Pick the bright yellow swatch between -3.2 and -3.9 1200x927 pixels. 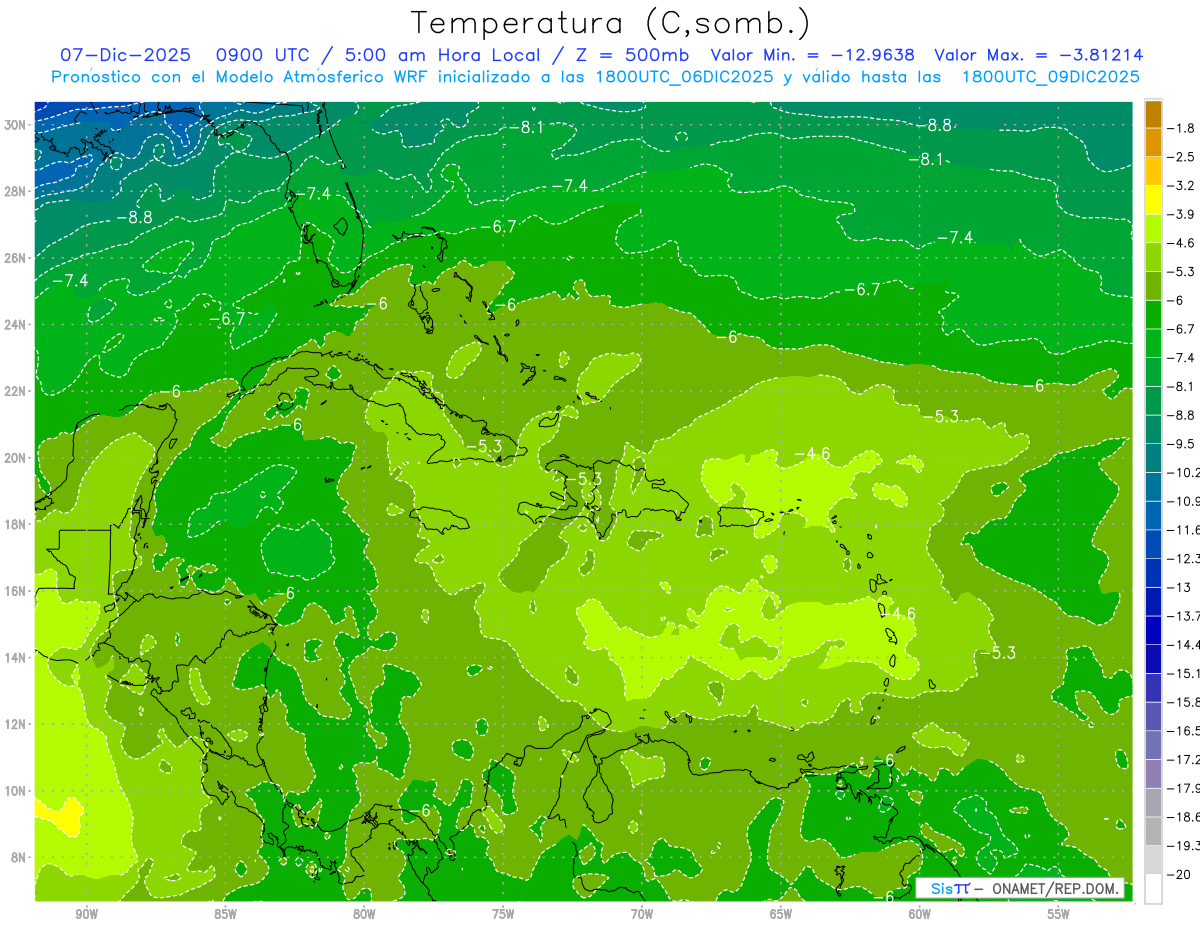[1153, 200]
